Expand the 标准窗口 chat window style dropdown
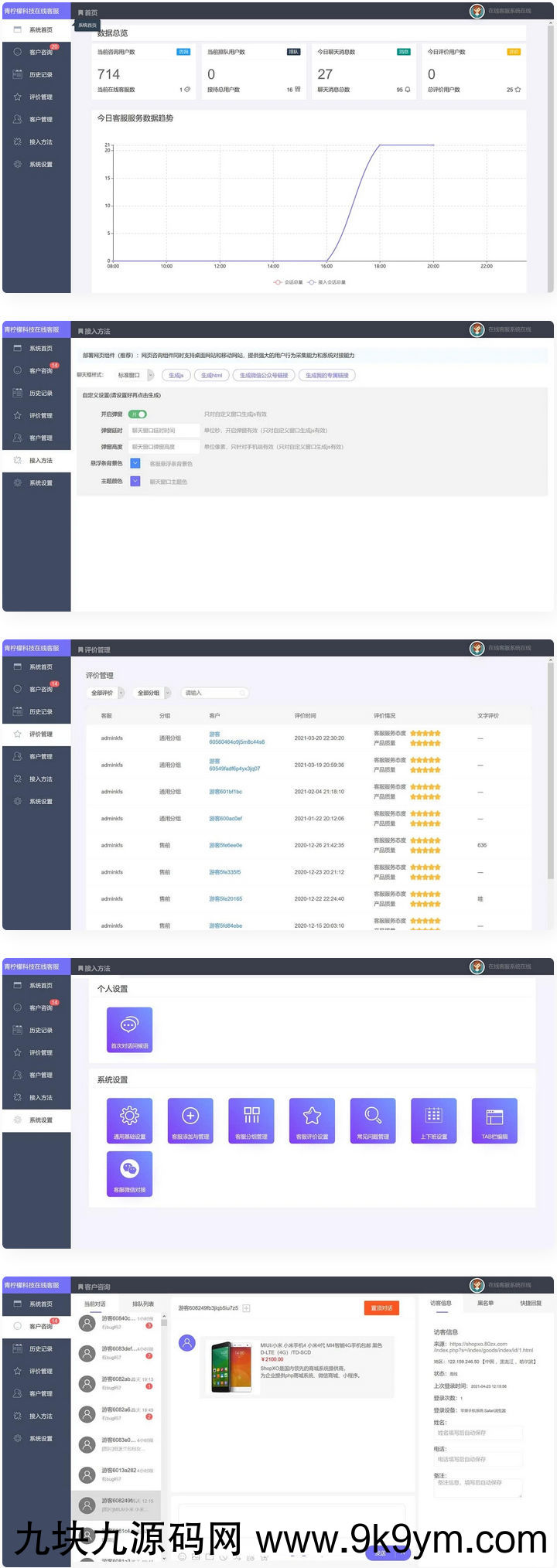Screen dimensions: 557x1568 click(134, 375)
